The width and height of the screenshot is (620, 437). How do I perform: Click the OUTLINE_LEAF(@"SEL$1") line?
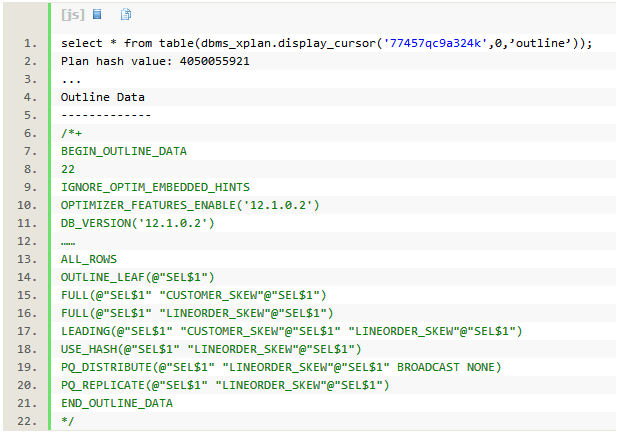pos(138,277)
